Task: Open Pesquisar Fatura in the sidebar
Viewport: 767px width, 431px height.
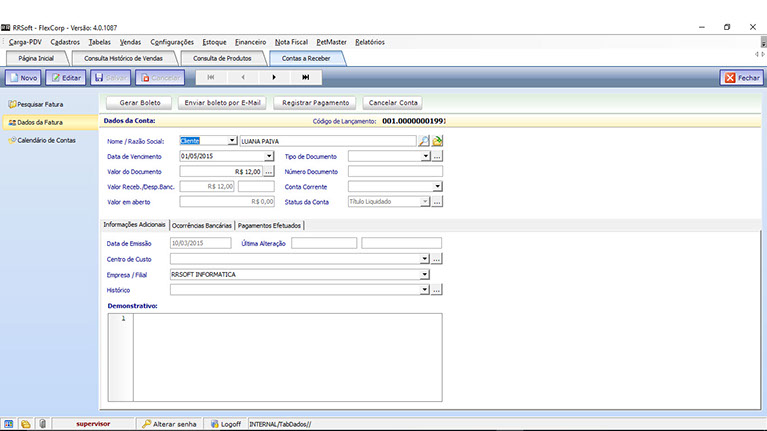Action: click(41, 104)
